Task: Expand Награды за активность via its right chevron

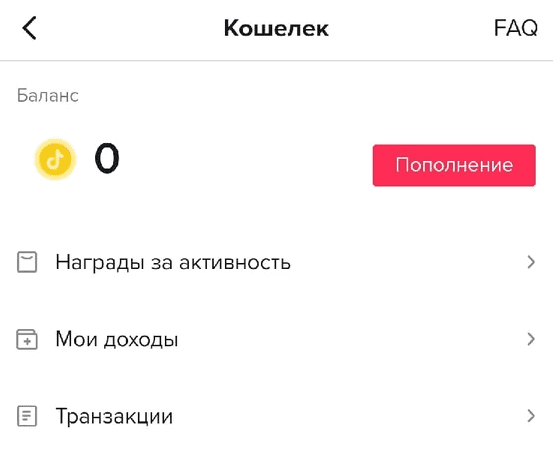Action: click(531, 262)
